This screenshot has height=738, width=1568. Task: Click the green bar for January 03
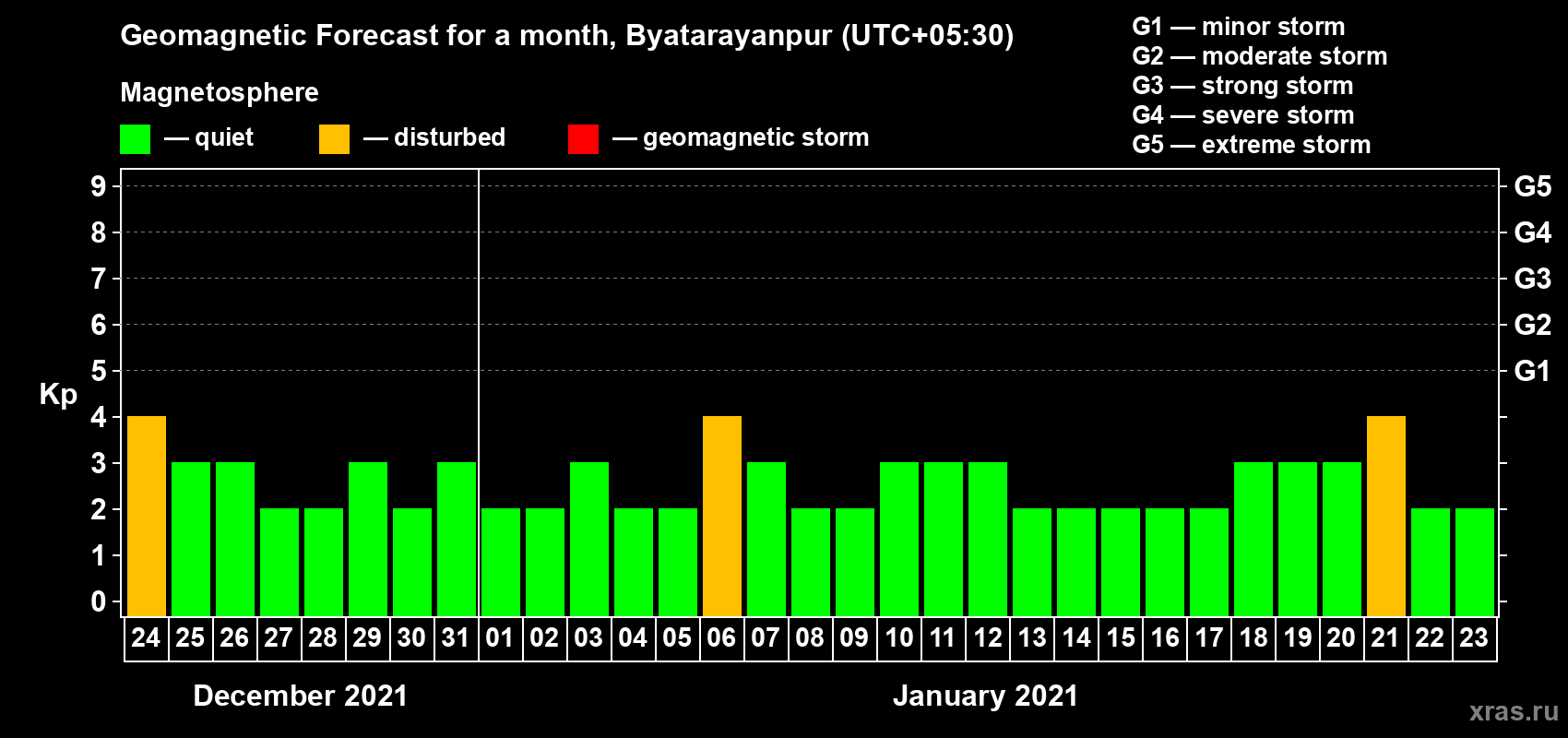[589, 539]
